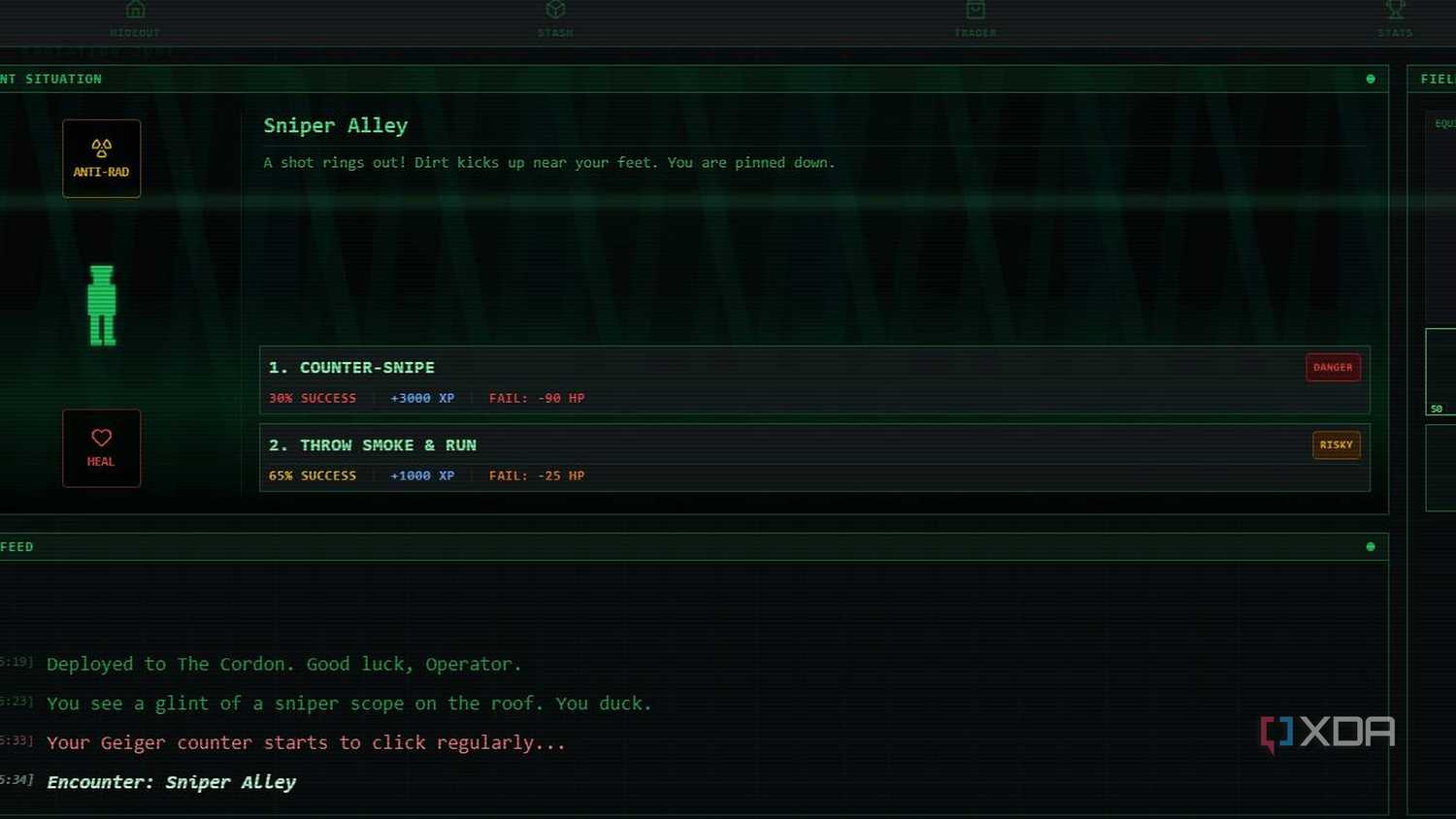Click the green status dot in Feed header
Screen dimensions: 1456x819
coord(1371,546)
